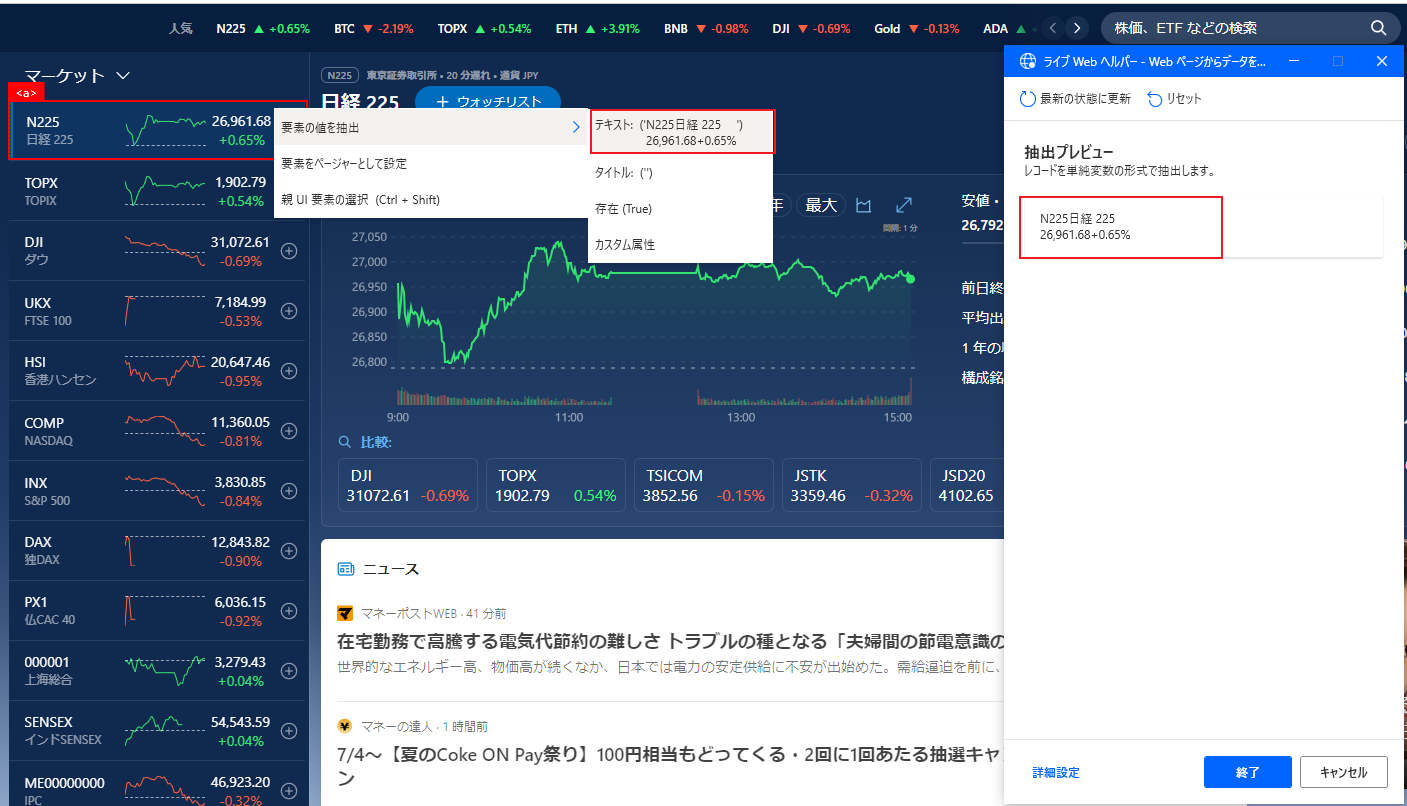Select the TOPX 1902.79 comparison card
Screen dimensions: 1407x806
point(556,486)
